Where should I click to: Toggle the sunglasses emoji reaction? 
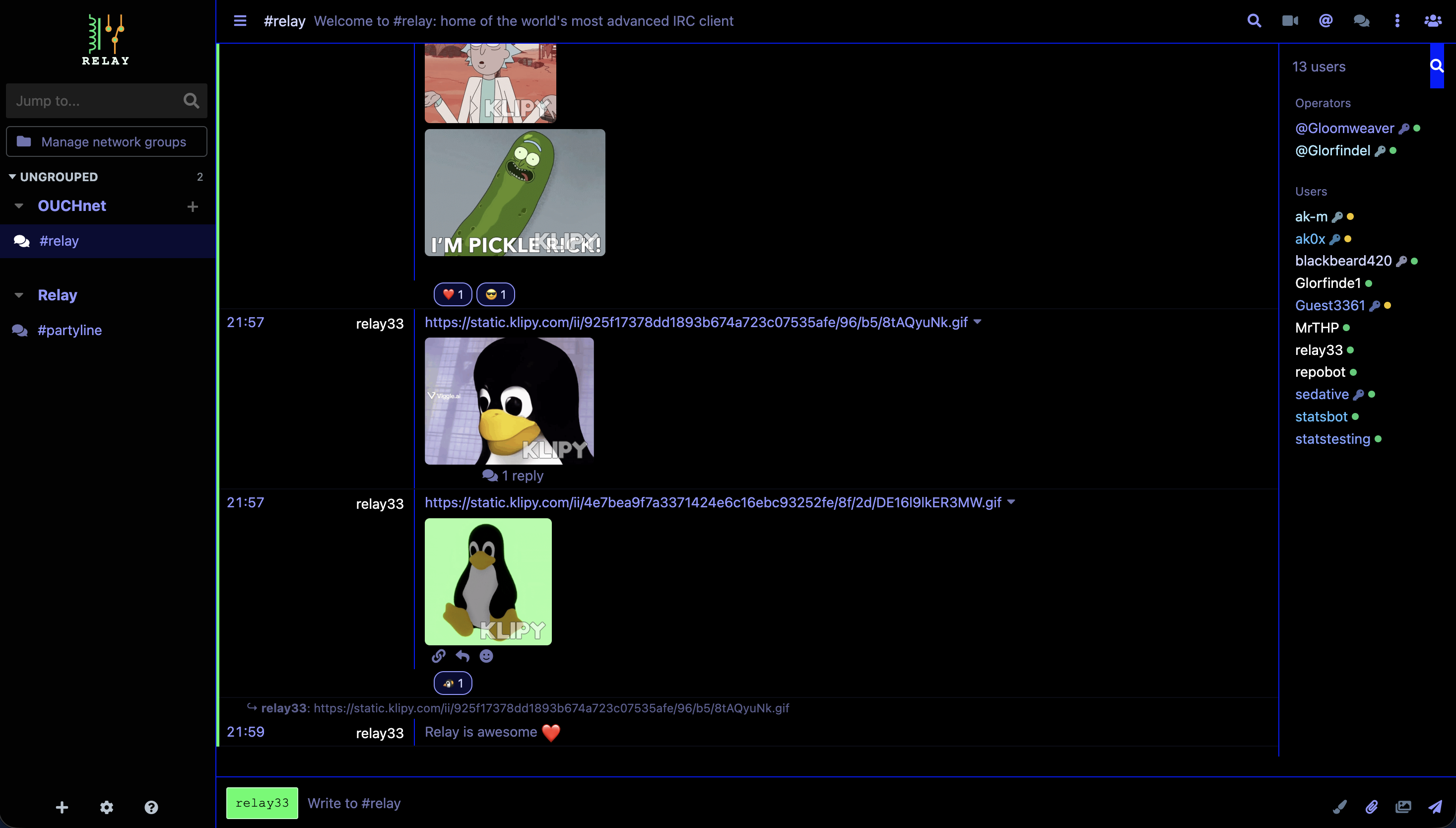click(495, 294)
